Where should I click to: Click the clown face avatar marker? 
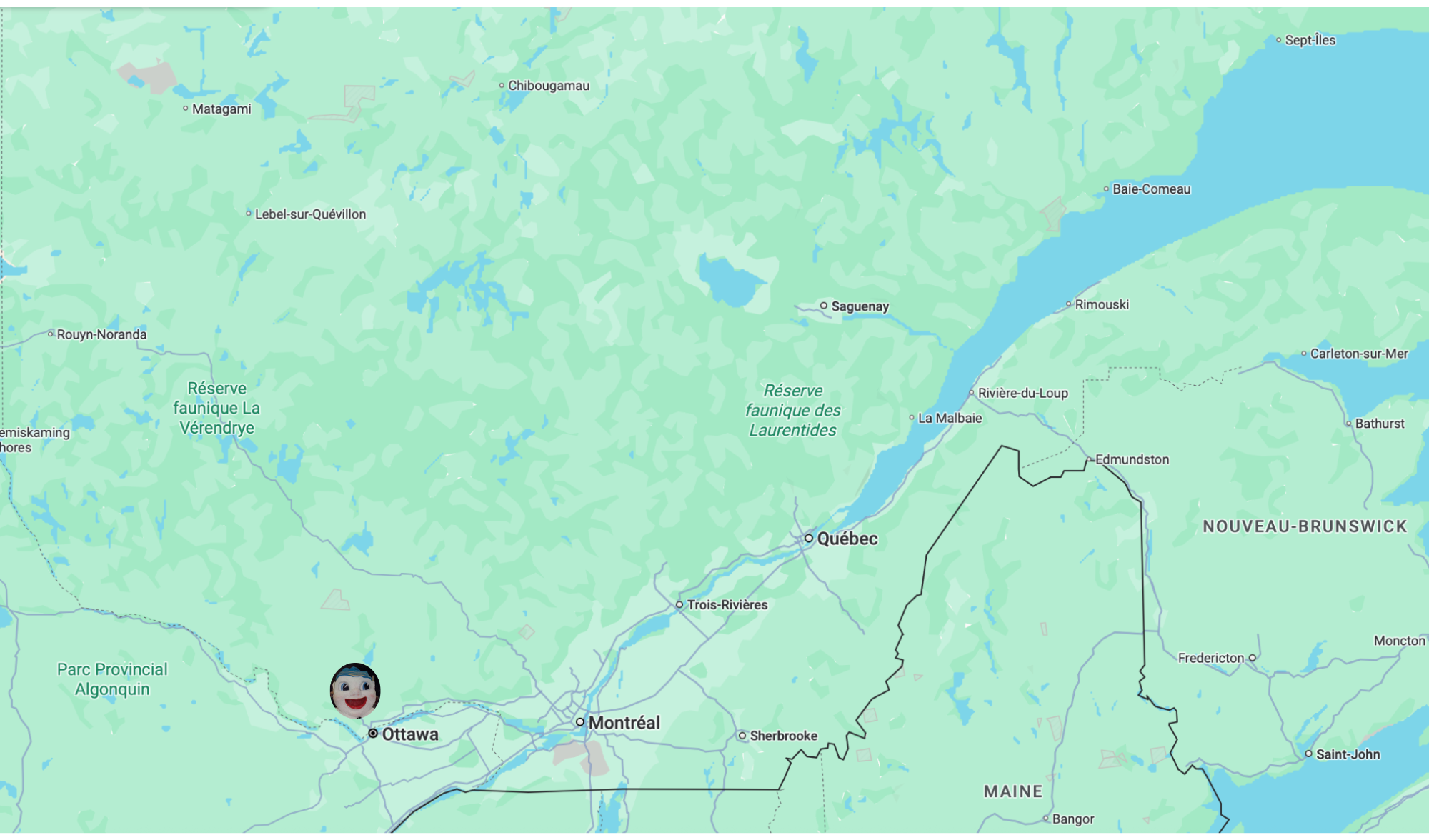355,691
